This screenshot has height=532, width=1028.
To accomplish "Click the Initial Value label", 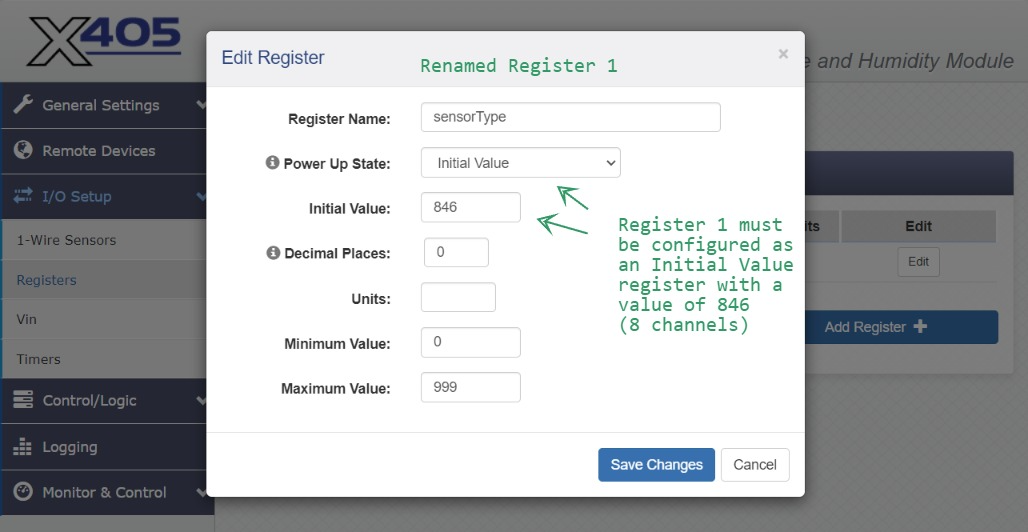I will [349, 209].
